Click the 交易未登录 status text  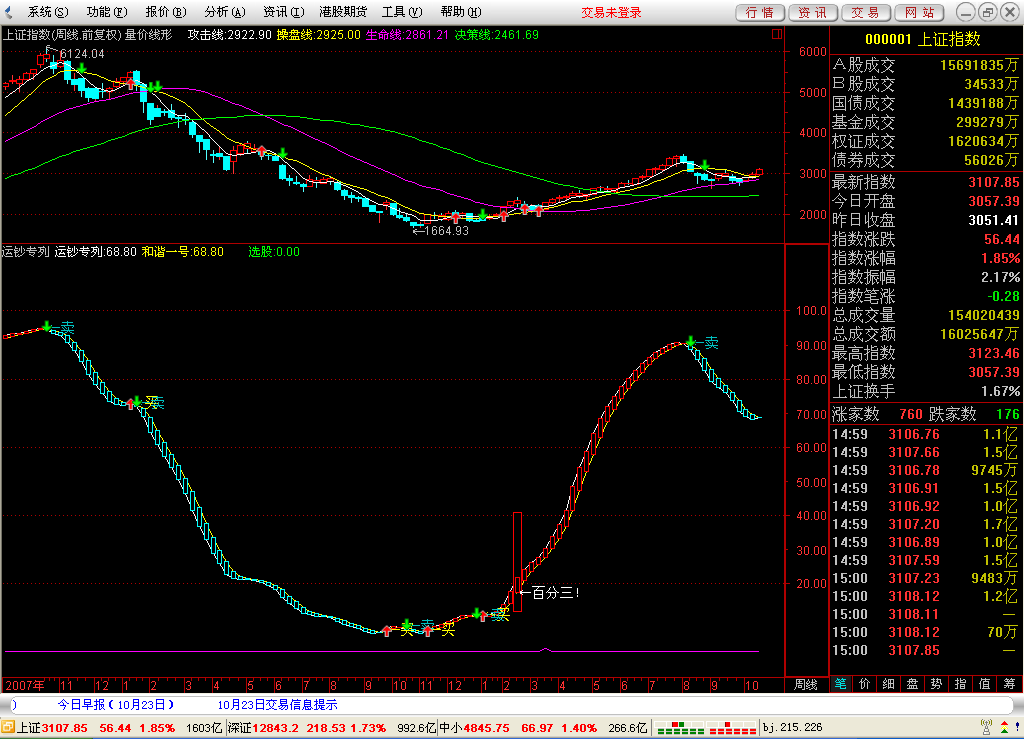pos(611,12)
